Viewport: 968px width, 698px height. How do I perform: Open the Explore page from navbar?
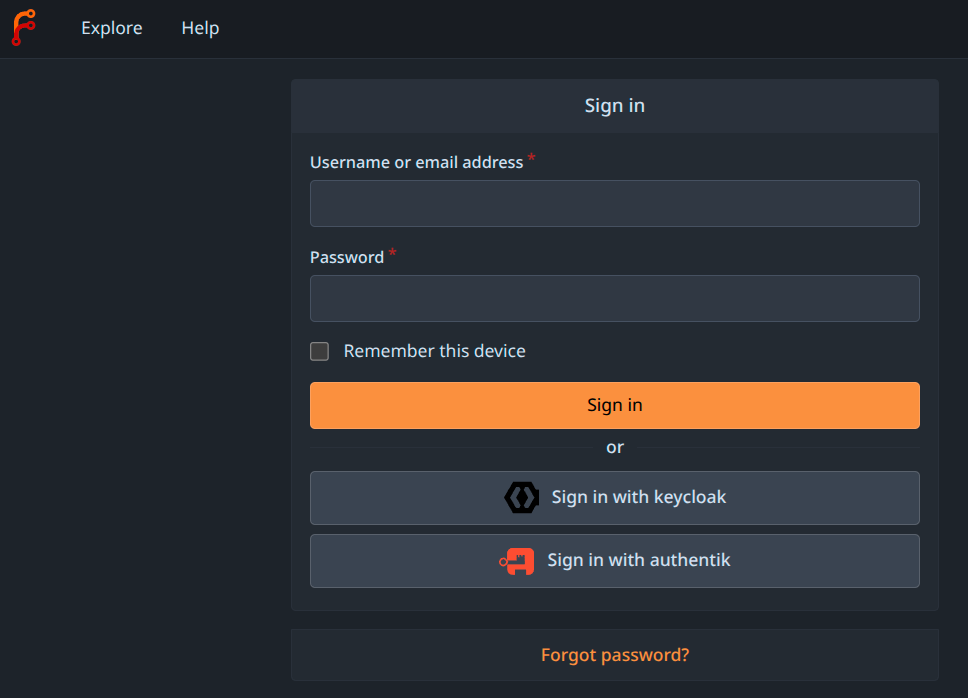click(112, 28)
